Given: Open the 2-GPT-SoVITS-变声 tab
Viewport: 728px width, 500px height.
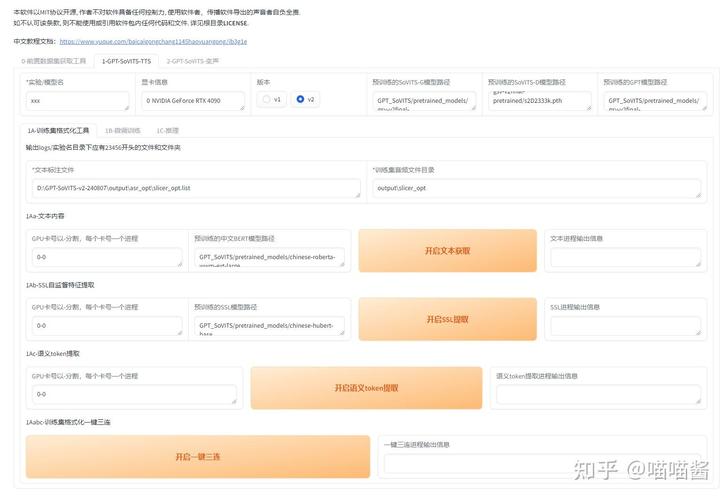Looking at the screenshot, I should pos(193,61).
